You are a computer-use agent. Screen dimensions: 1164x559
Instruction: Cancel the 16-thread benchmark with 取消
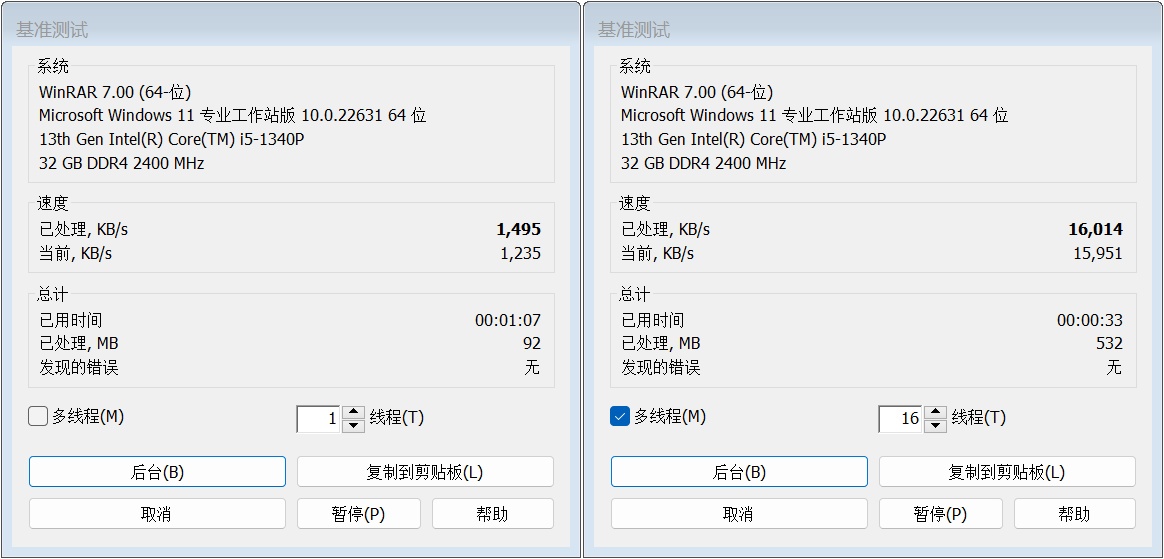739,514
